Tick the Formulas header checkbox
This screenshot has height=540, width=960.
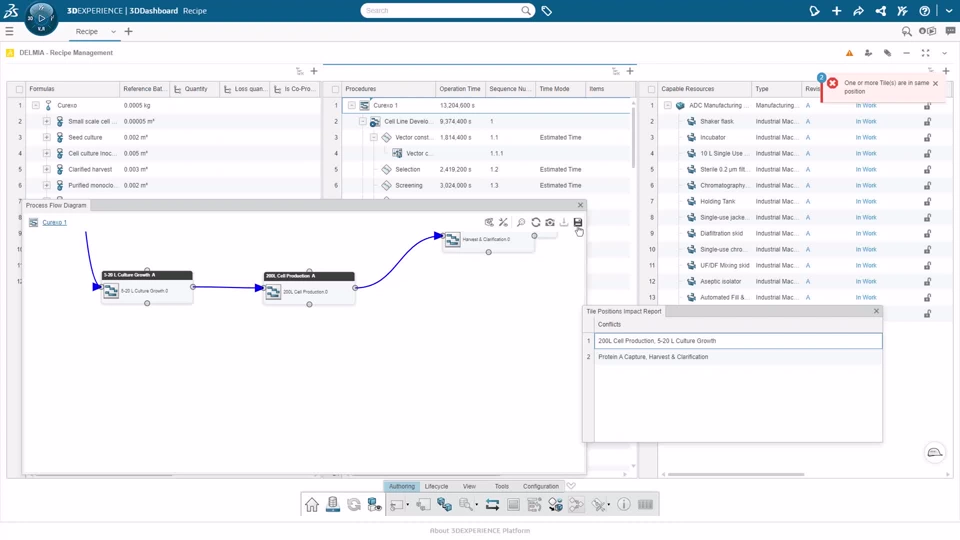click(x=19, y=89)
